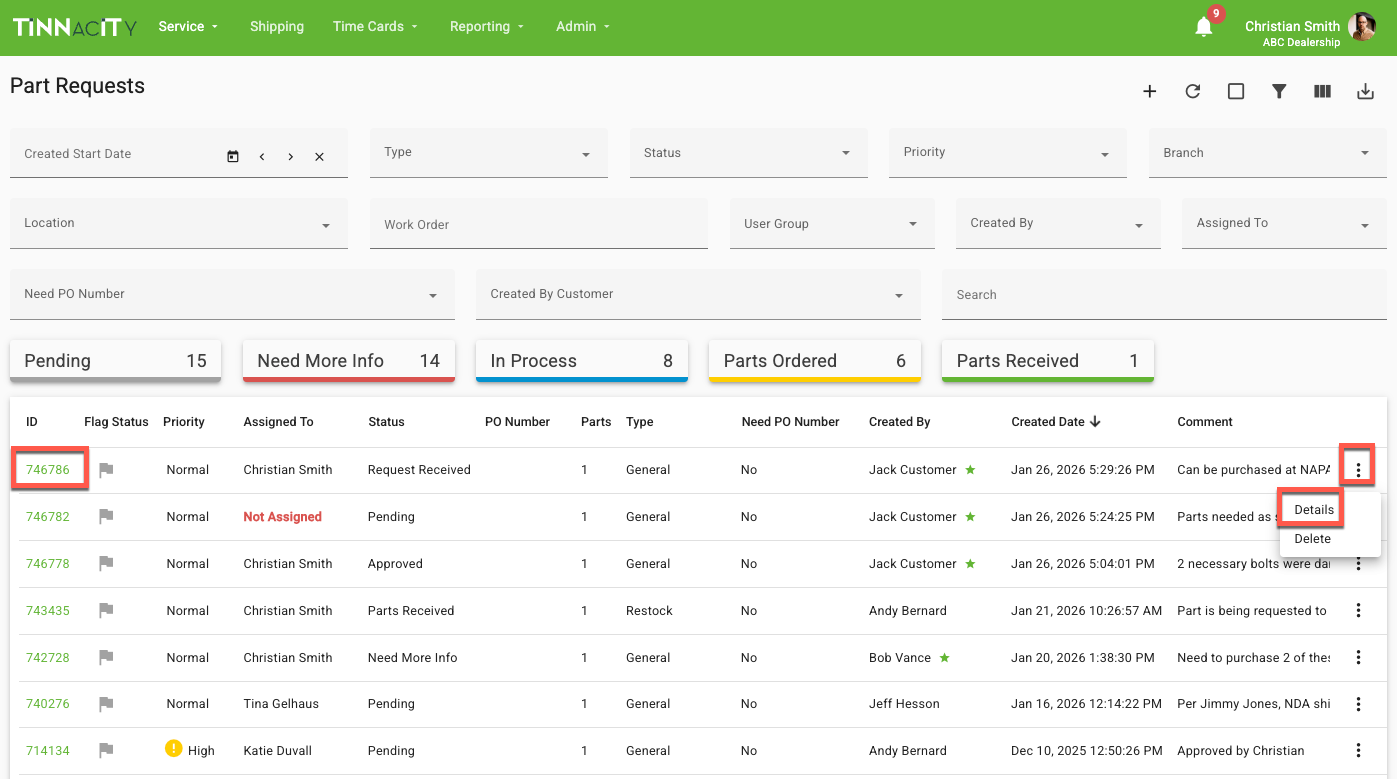Clear the Created Start Date with X

point(319,156)
